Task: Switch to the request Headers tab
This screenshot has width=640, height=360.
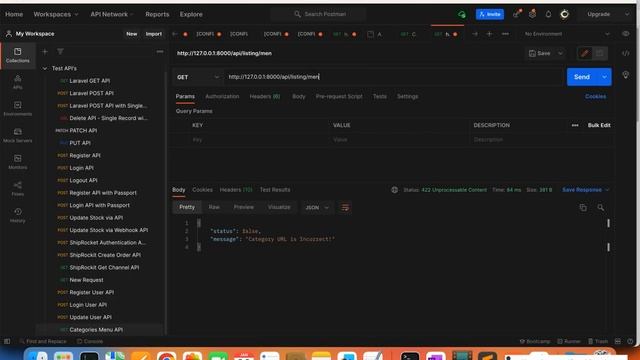Action: tap(264, 96)
